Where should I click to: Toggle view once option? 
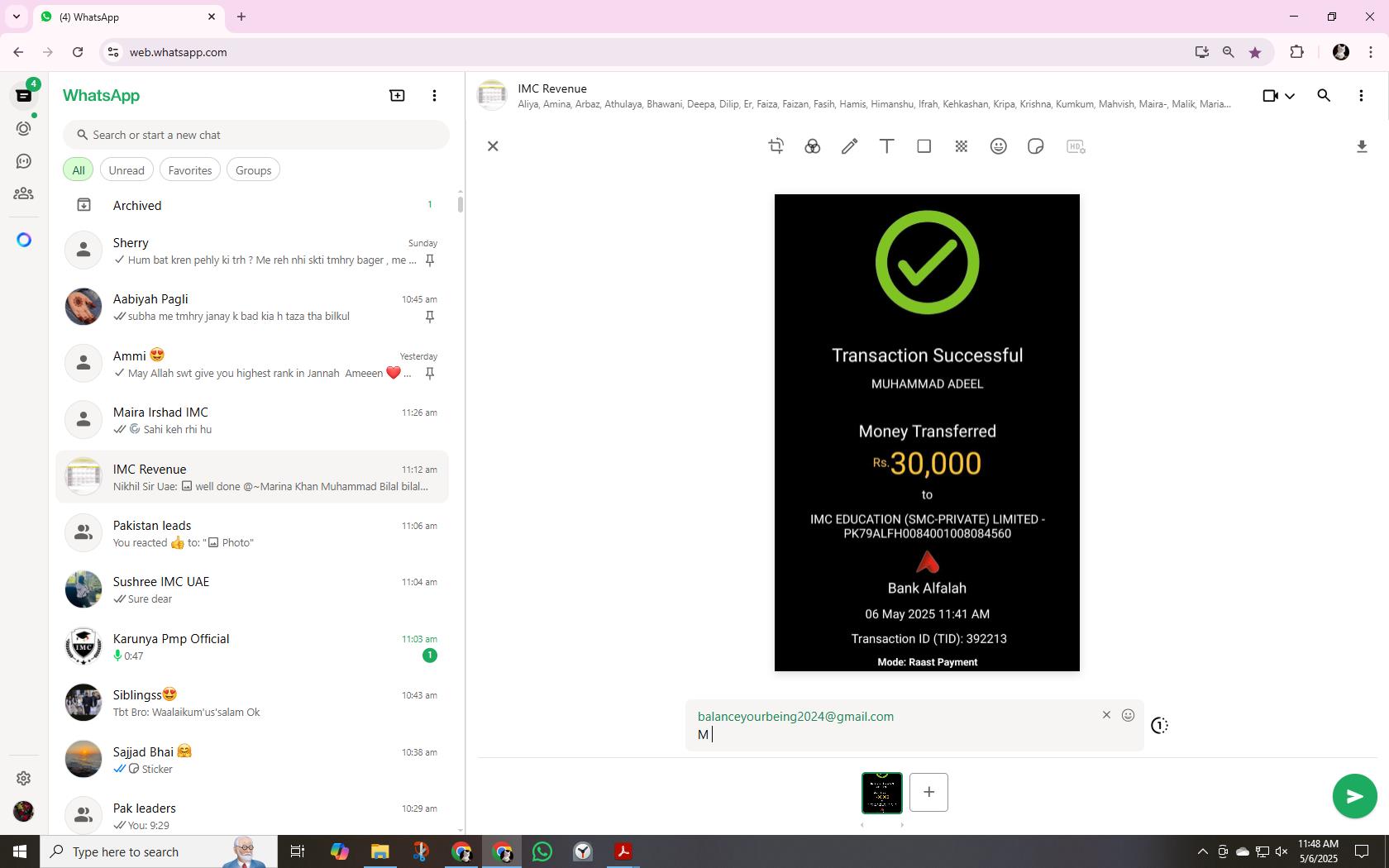(x=1159, y=725)
